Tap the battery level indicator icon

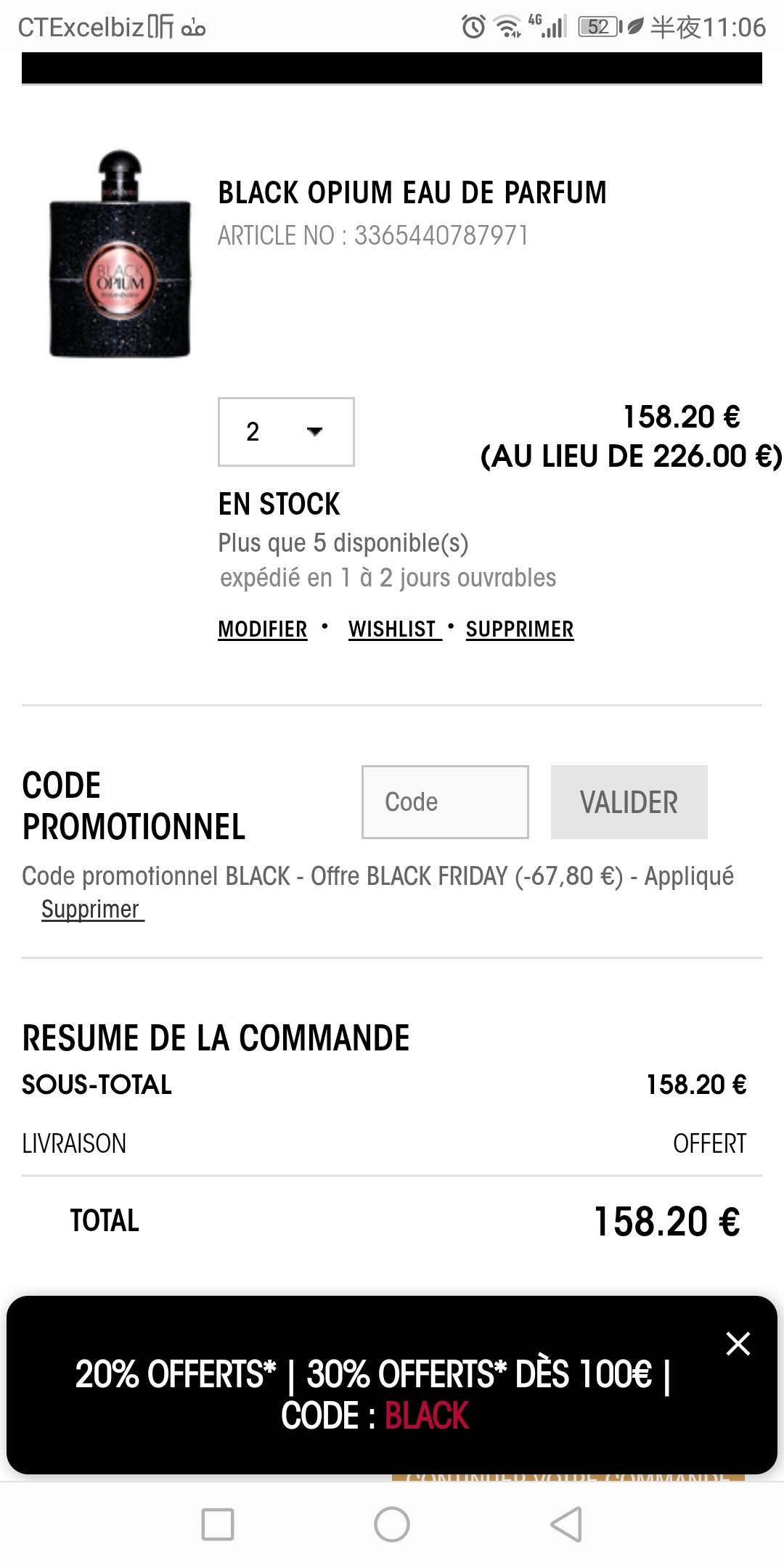(600, 28)
